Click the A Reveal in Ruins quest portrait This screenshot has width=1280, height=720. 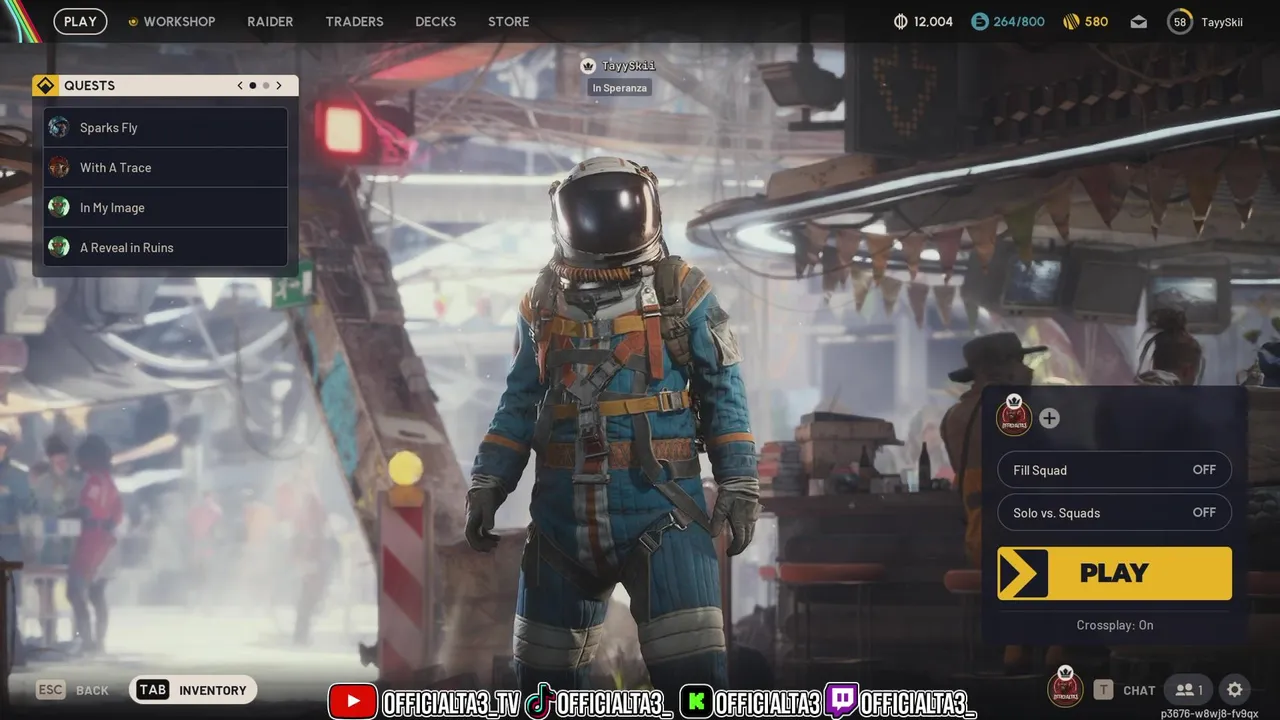pyautogui.click(x=59, y=247)
